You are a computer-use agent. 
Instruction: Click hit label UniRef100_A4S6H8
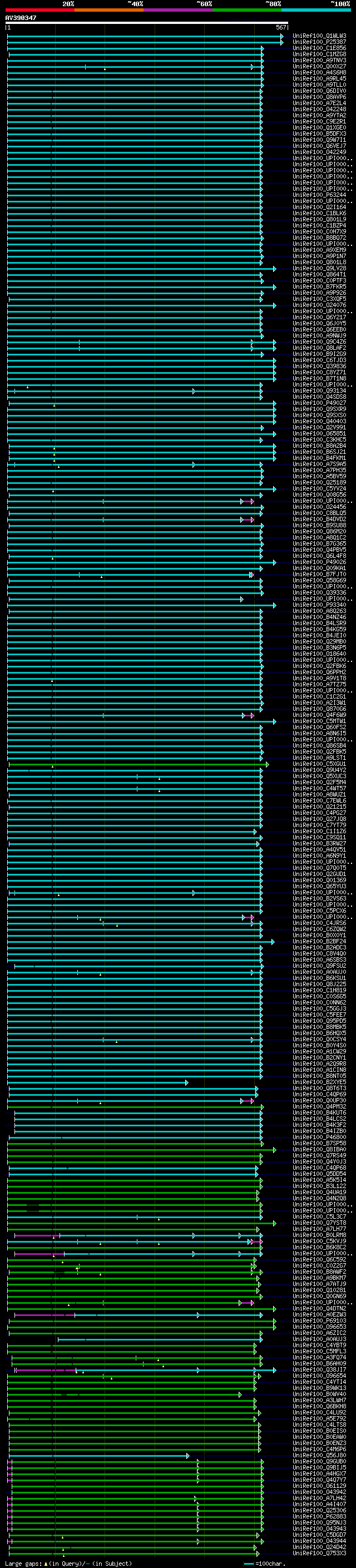click(319, 72)
